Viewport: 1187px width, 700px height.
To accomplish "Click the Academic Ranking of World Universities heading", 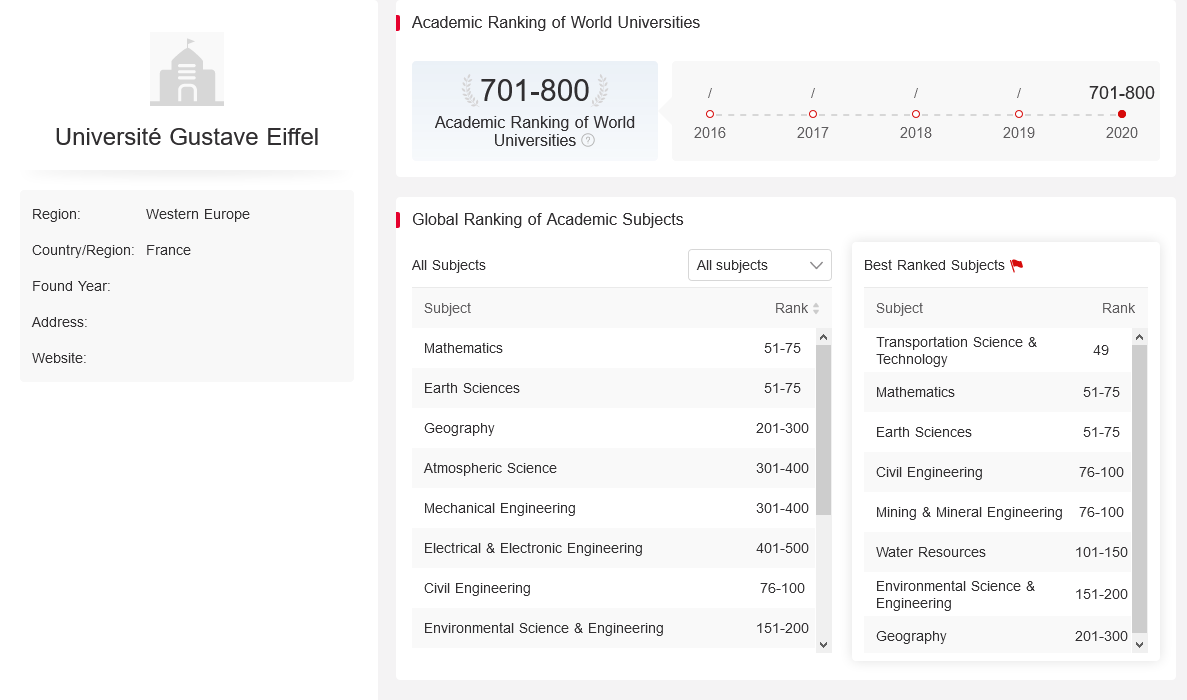I will click(x=556, y=23).
